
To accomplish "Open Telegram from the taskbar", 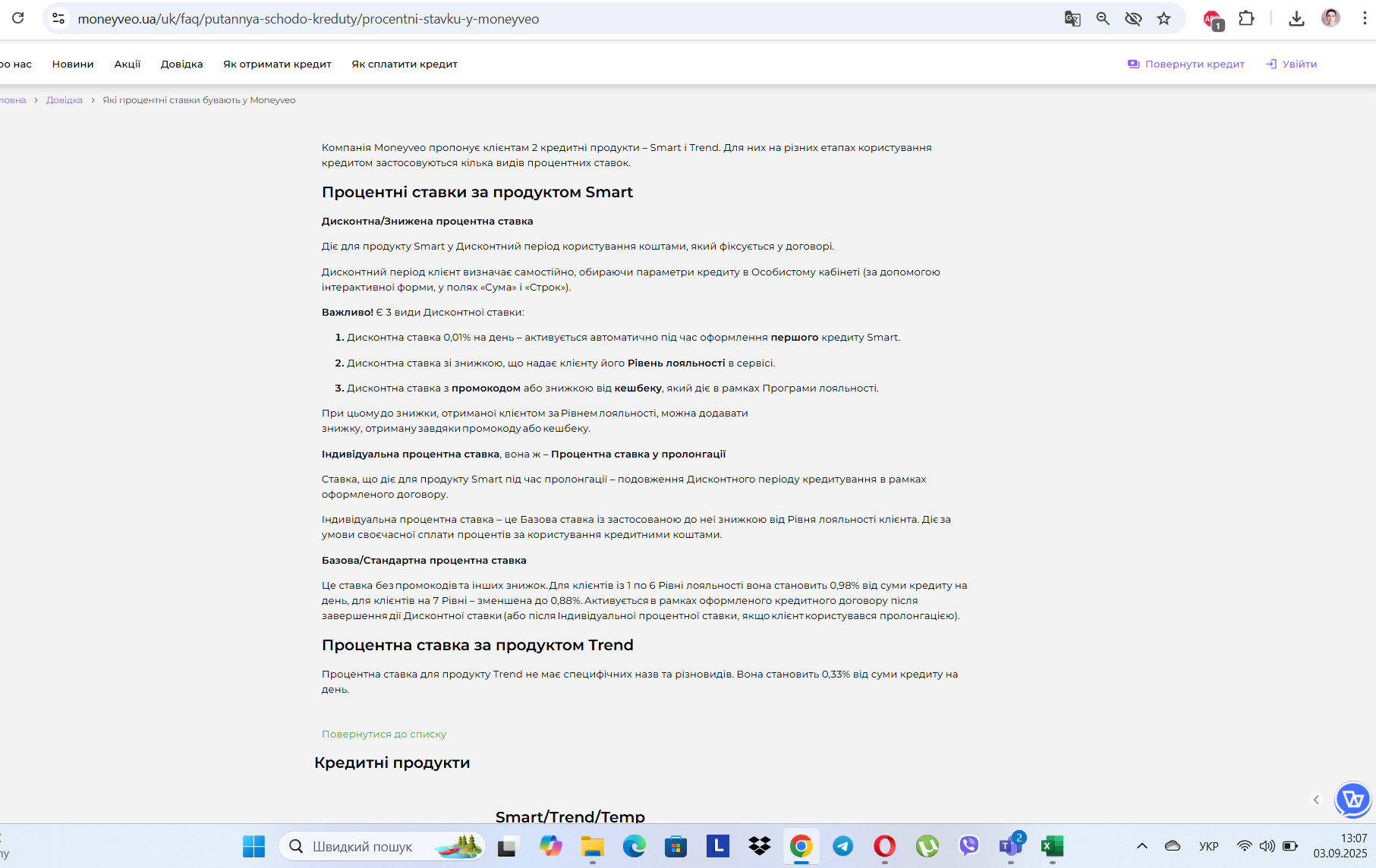I will coord(842,846).
